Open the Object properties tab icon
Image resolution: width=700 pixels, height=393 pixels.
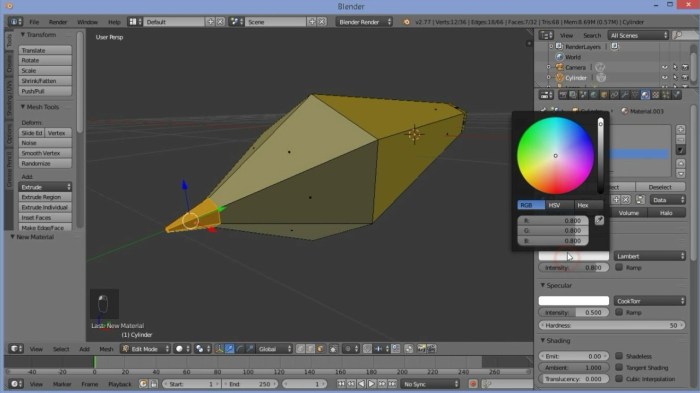[x=604, y=95]
